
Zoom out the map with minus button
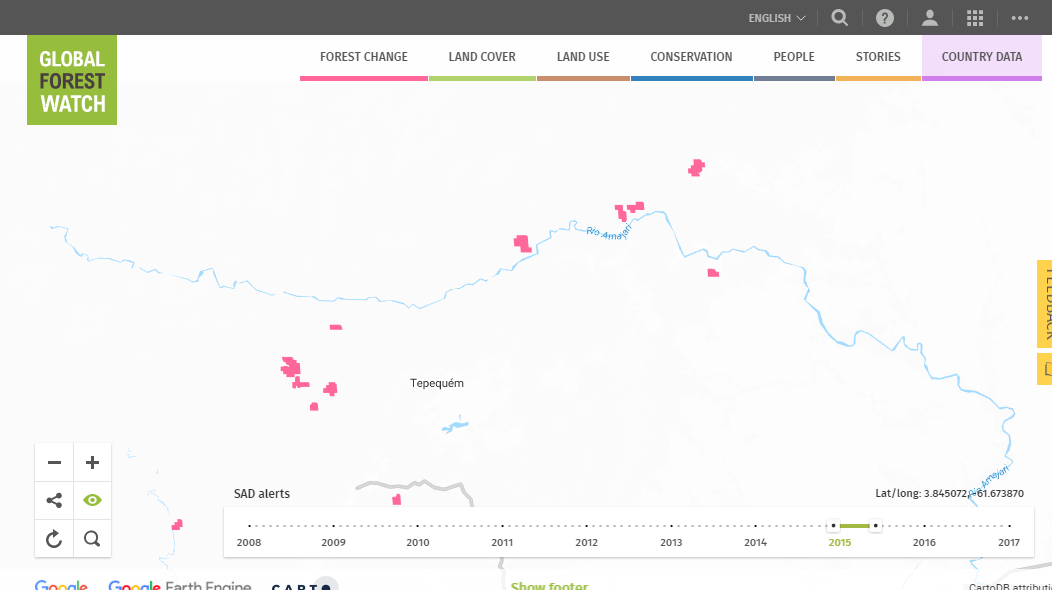54,462
